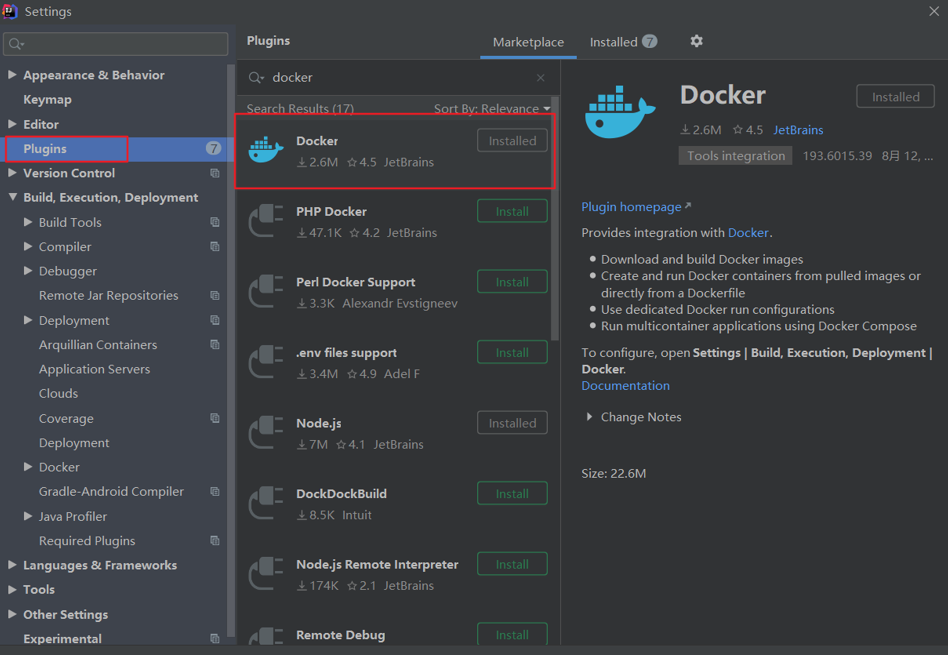Close the Settings dialog window
Screen dimensions: 948x655
pos(933,11)
